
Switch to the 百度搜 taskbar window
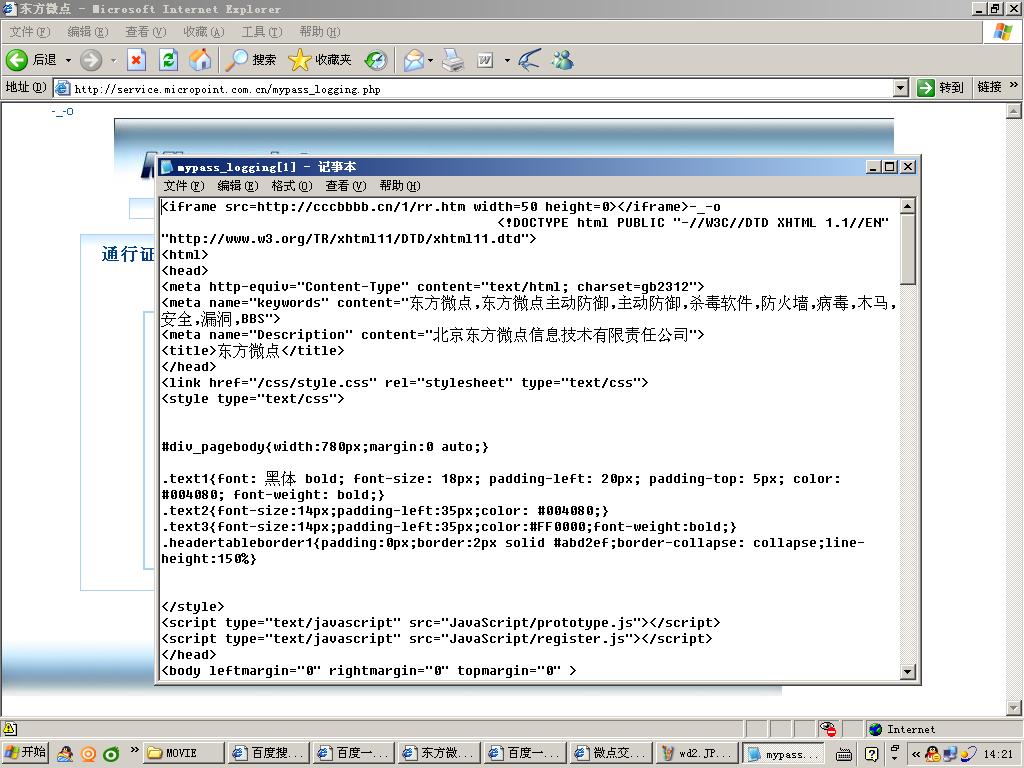tap(268, 754)
